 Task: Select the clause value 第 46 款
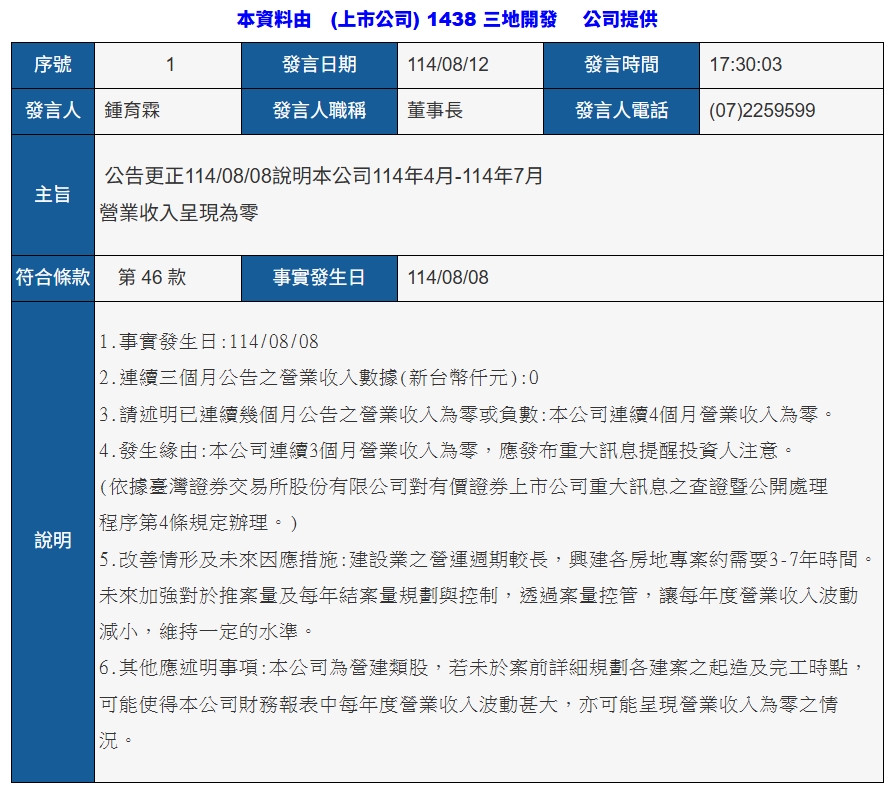152,278
